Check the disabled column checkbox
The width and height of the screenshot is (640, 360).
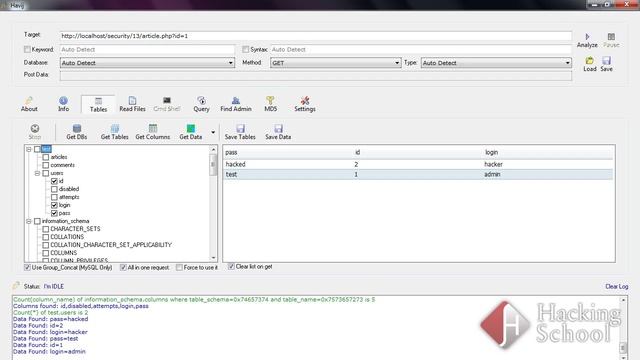click(54, 189)
